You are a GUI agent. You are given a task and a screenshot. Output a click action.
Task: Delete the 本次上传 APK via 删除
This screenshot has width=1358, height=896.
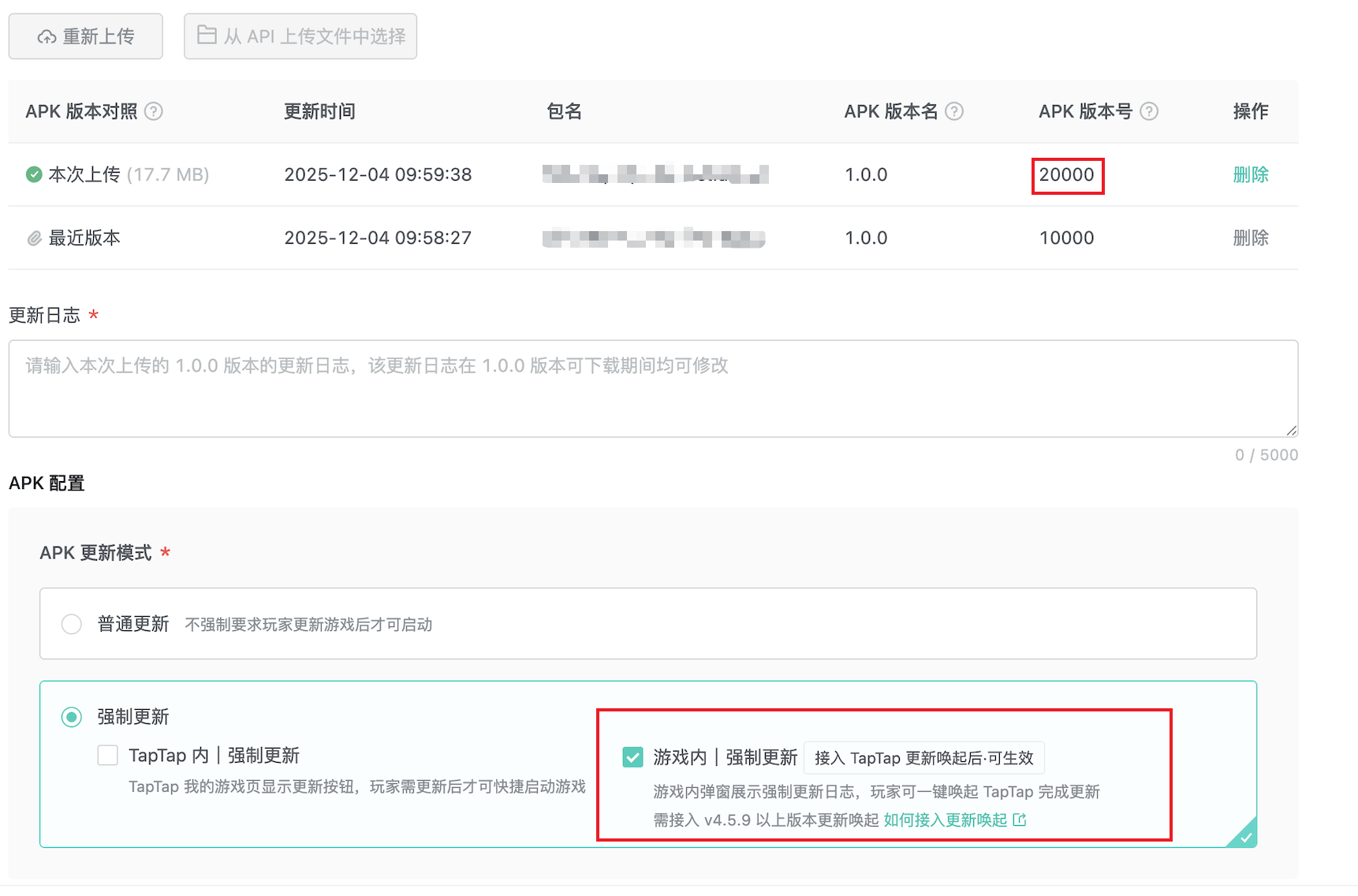[x=1251, y=174]
